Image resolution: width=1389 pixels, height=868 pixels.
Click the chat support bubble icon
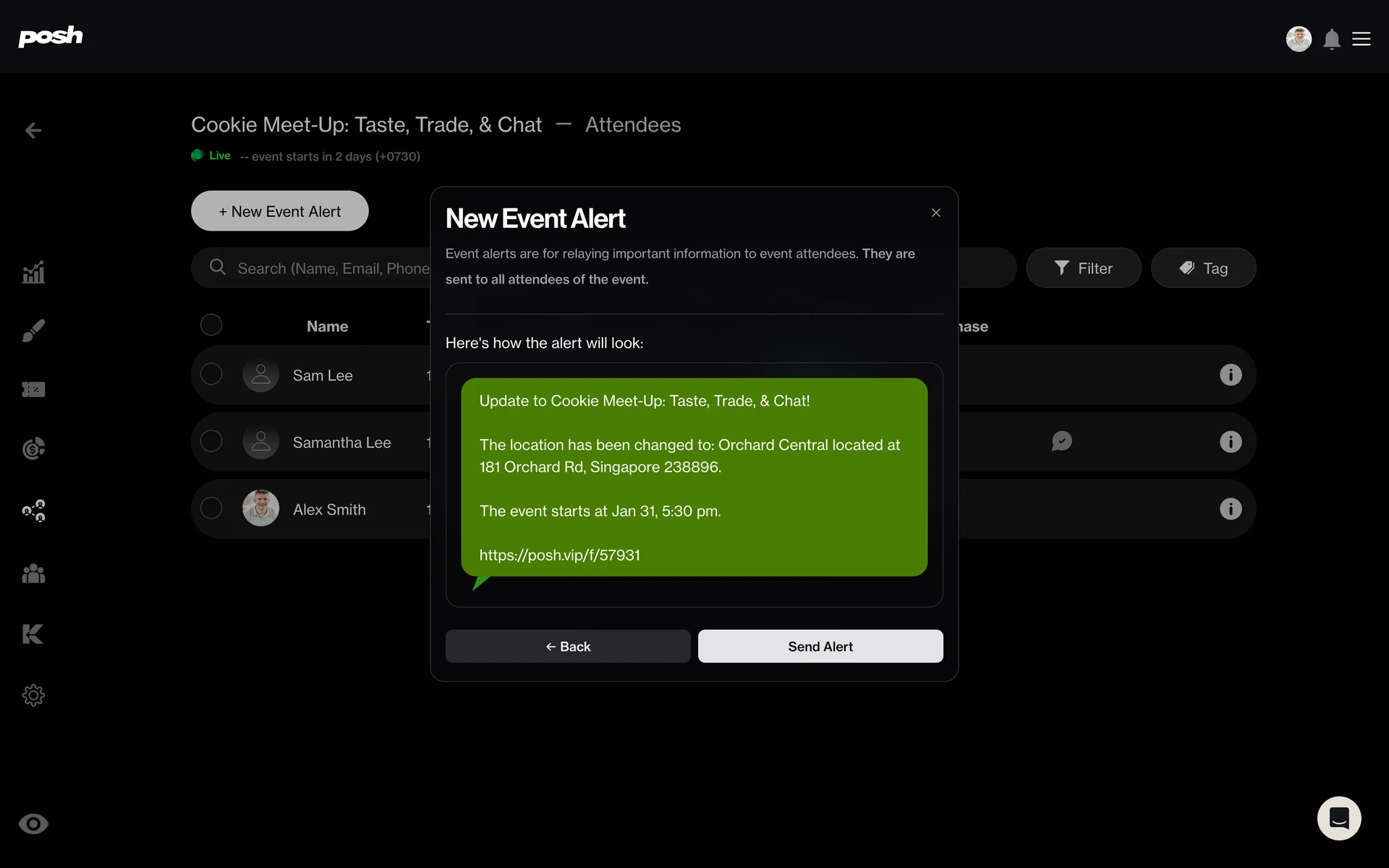click(x=1339, y=818)
